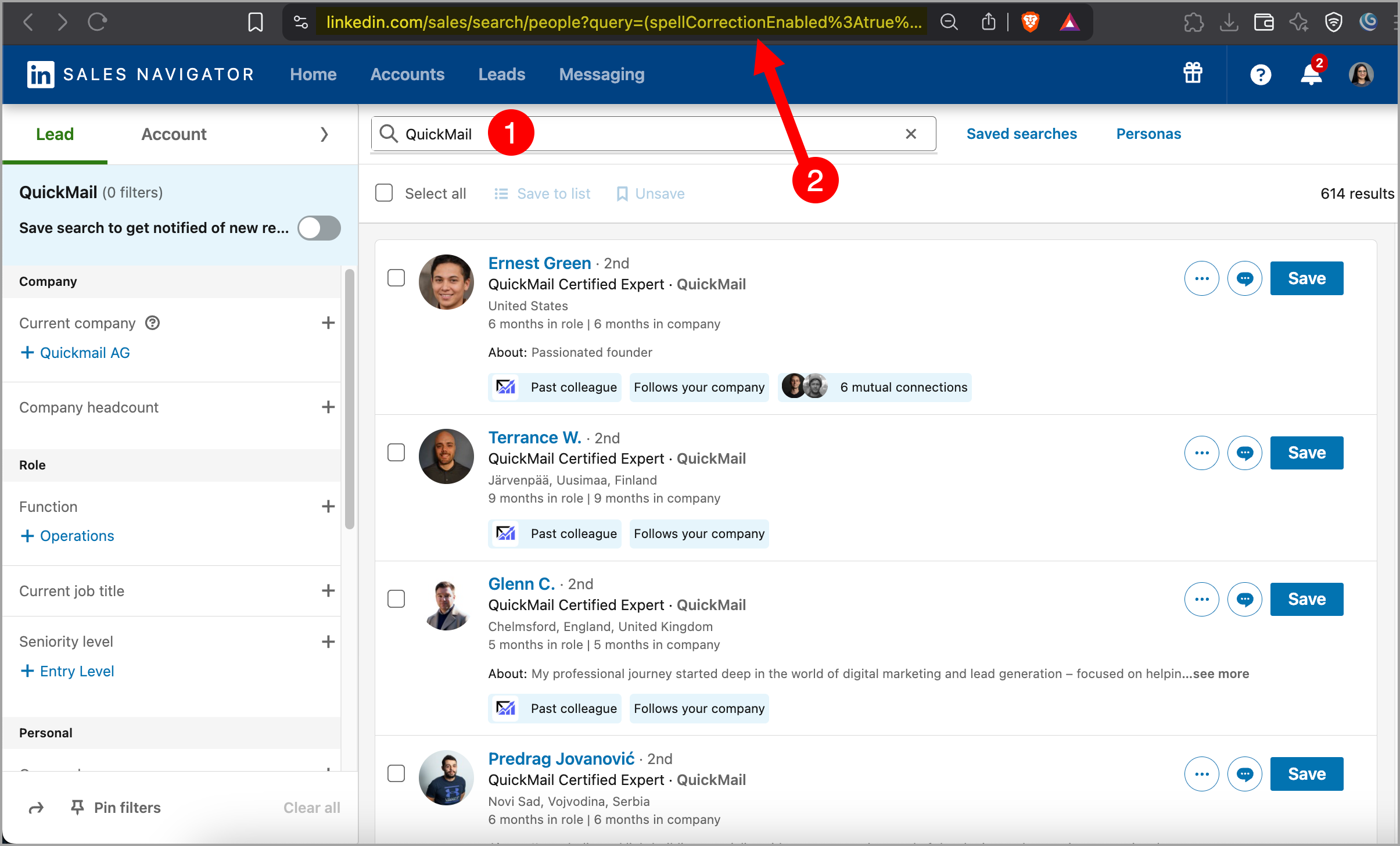Viewport: 1400px width, 846px height.
Task: Open browser downloads icon
Action: pyautogui.click(x=1228, y=22)
